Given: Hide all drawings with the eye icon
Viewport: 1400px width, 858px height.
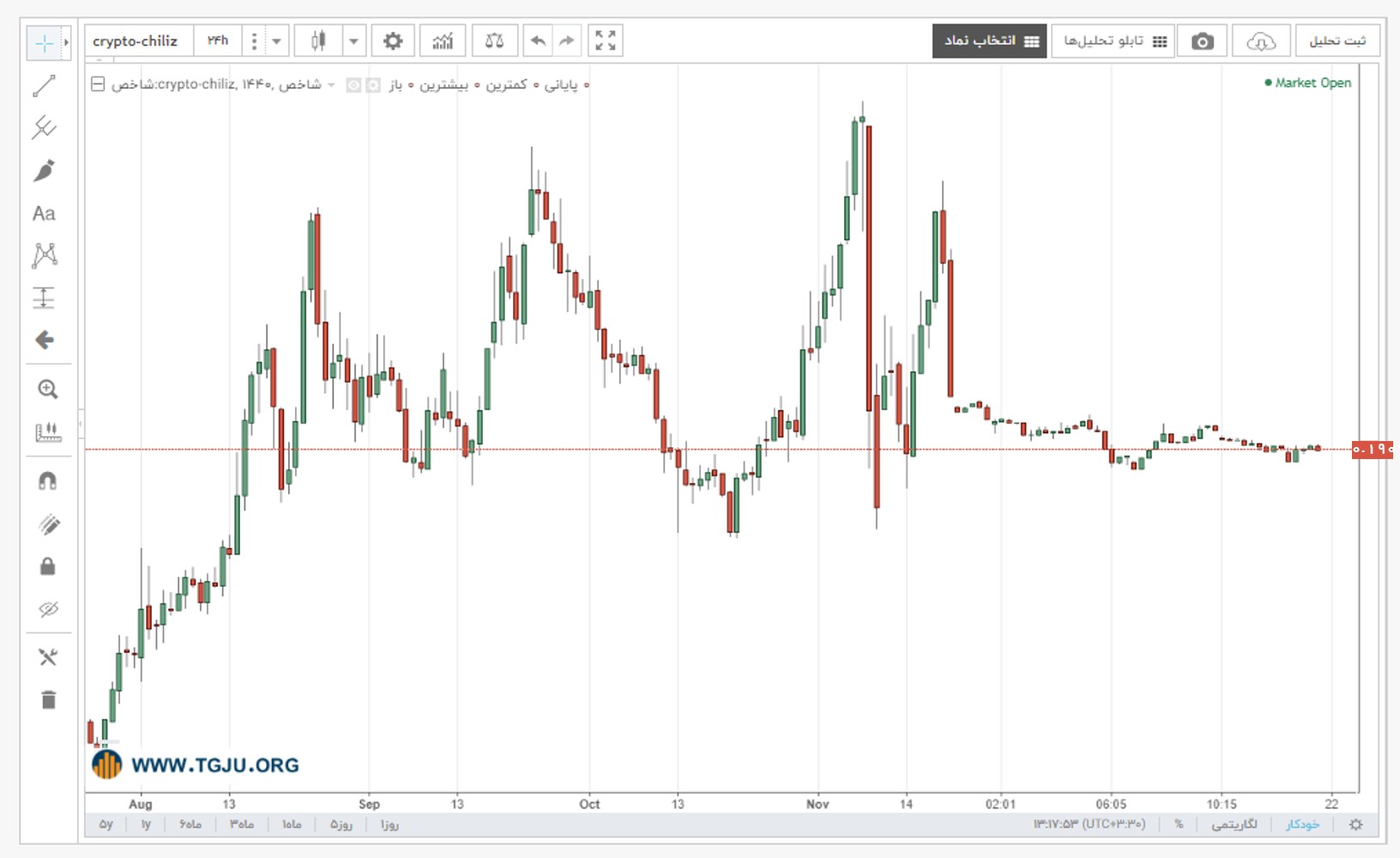Looking at the screenshot, I should pos(48,609).
